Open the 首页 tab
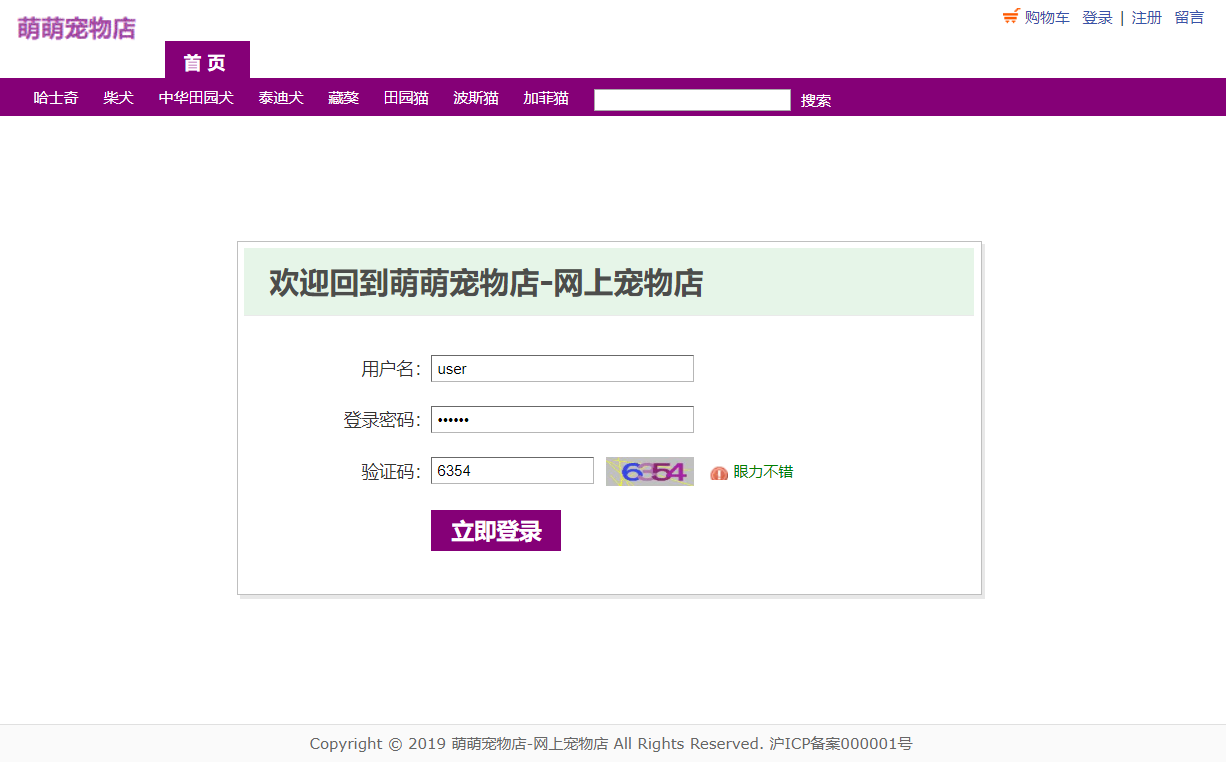 click(207, 62)
